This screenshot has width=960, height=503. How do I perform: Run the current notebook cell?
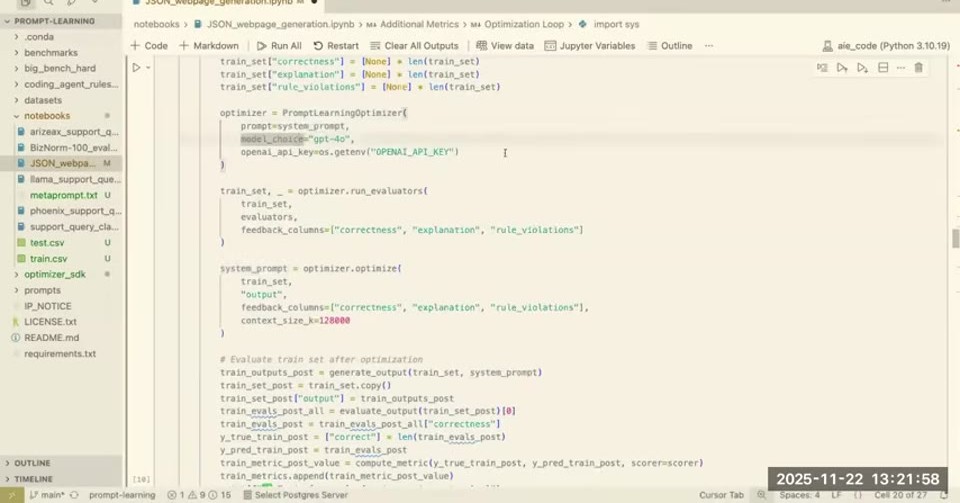click(137, 67)
